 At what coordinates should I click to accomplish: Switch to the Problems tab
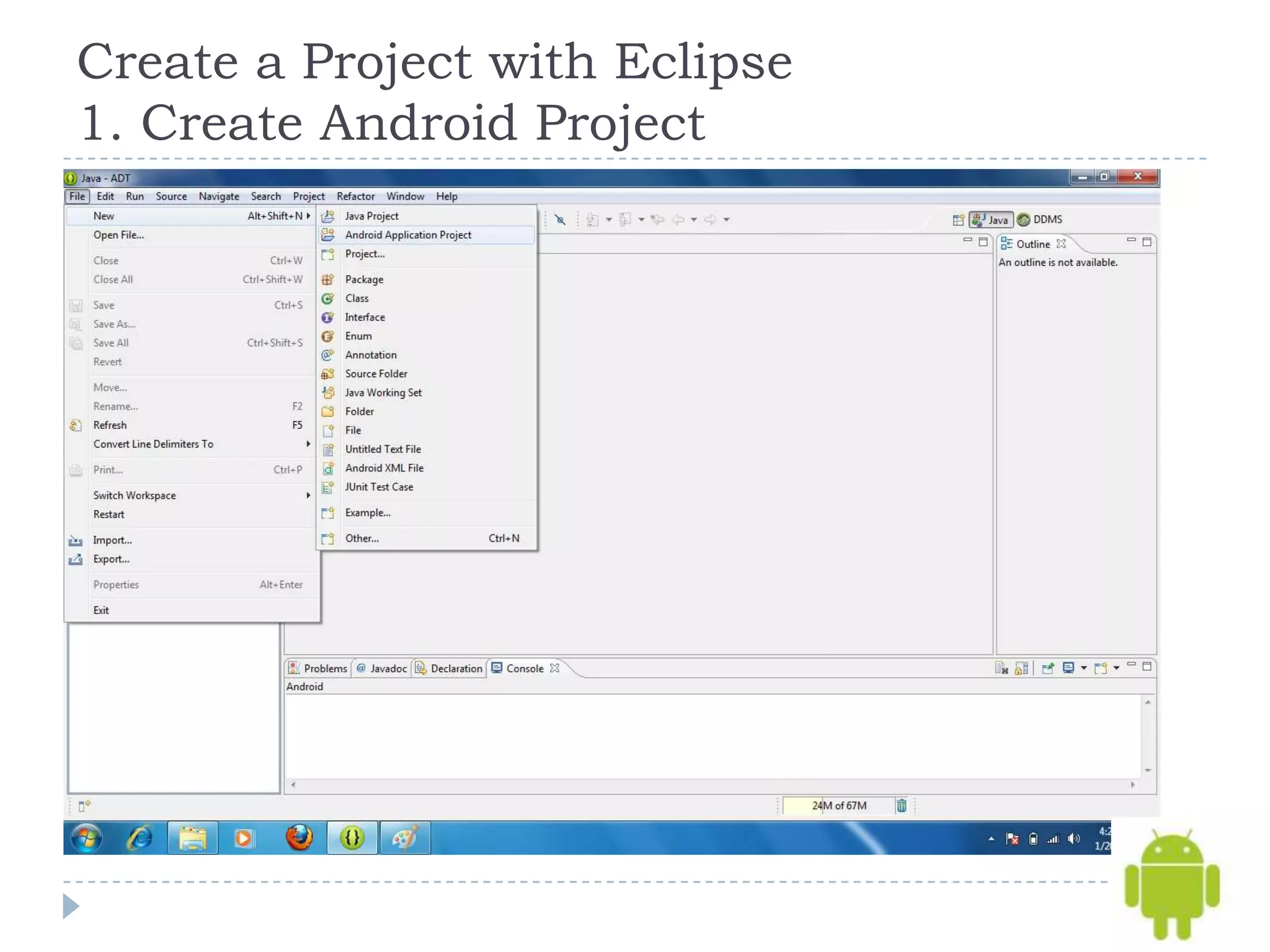[318, 669]
